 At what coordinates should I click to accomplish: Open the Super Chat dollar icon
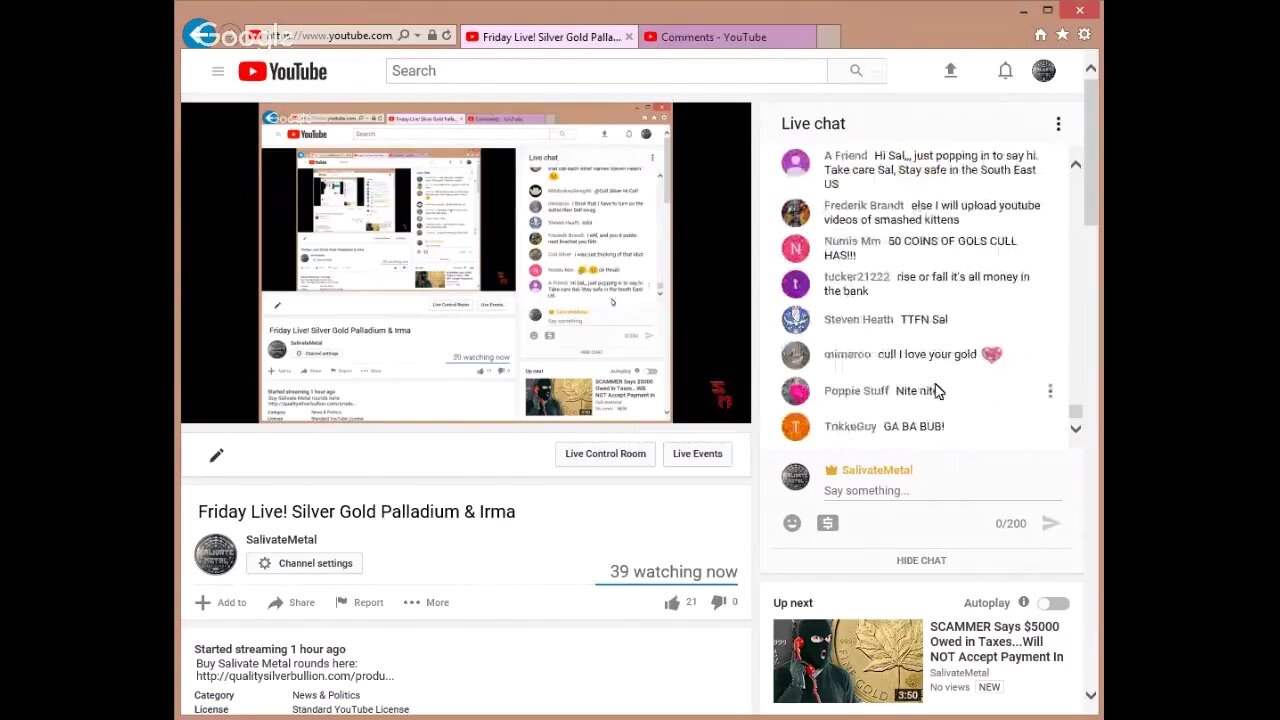[827, 523]
